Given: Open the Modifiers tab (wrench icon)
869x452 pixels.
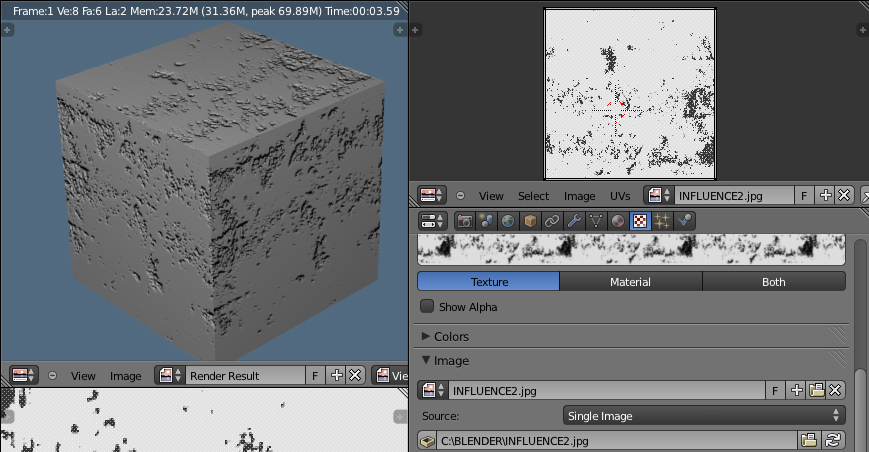Looking at the screenshot, I should click(x=574, y=221).
